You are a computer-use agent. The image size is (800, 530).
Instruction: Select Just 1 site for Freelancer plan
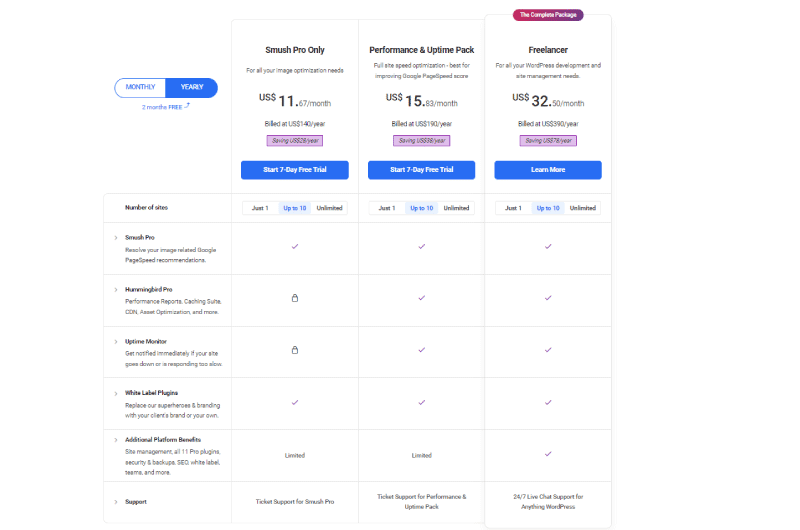coord(513,208)
